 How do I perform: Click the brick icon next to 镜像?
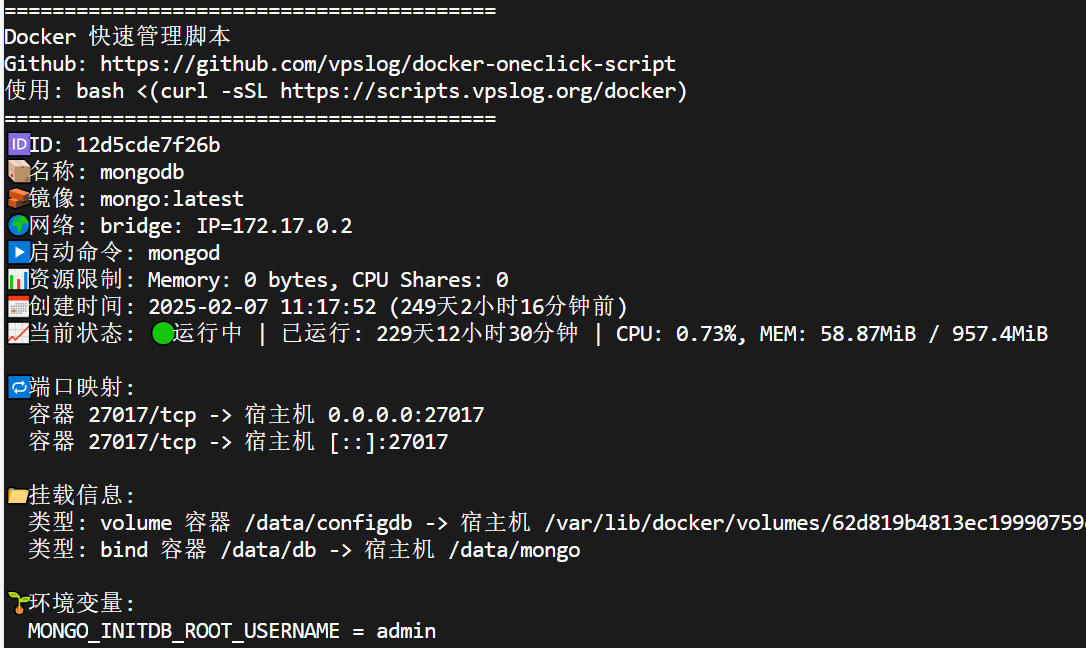click(17, 199)
